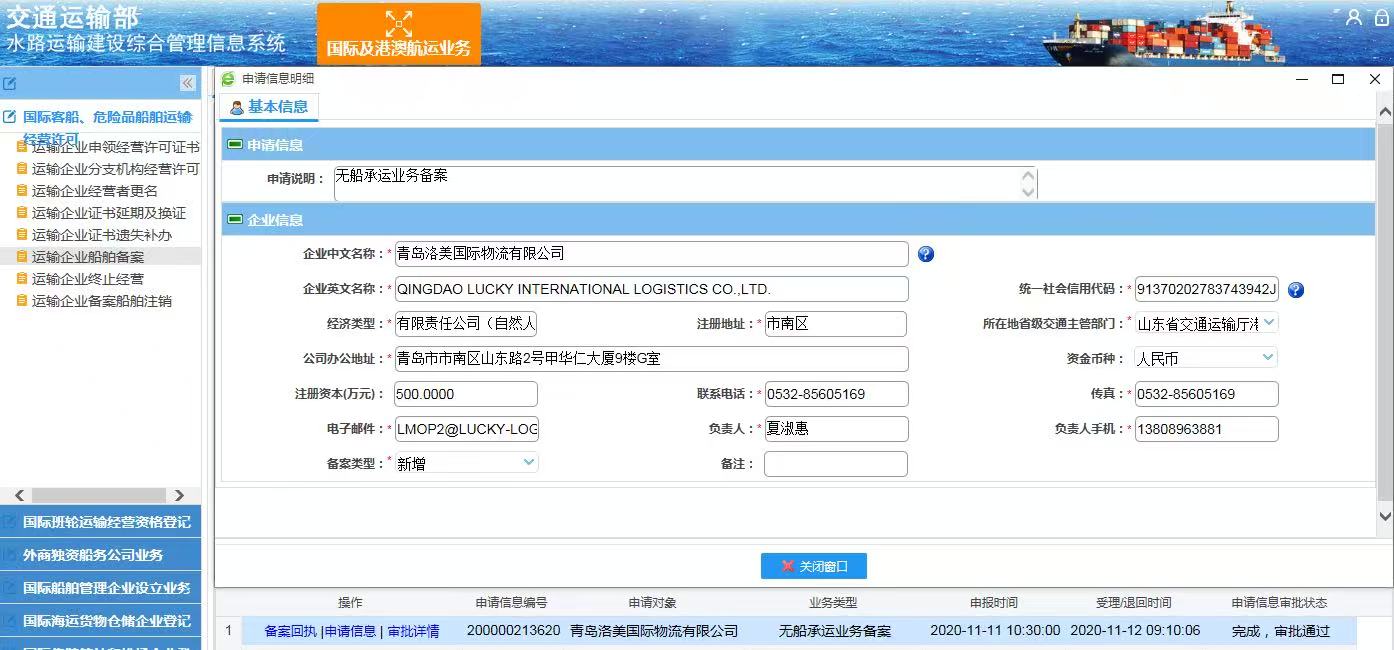Click the 业务类型 column header

(x=833, y=603)
